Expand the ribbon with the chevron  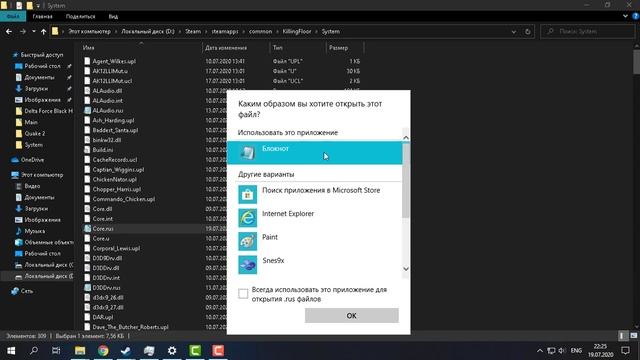pos(625,16)
